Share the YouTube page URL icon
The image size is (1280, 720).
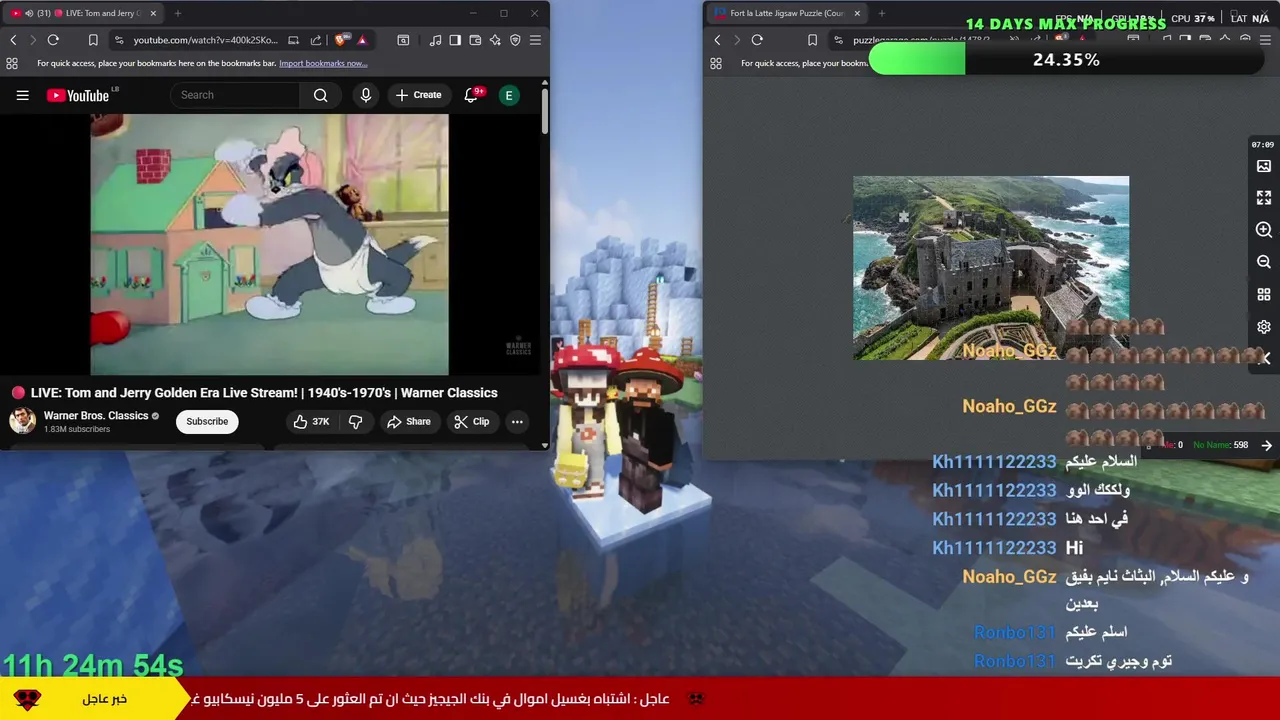(316, 40)
